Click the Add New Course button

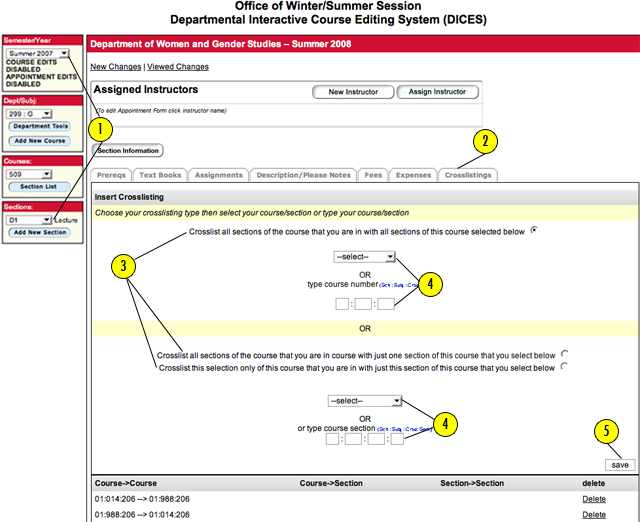[40, 141]
